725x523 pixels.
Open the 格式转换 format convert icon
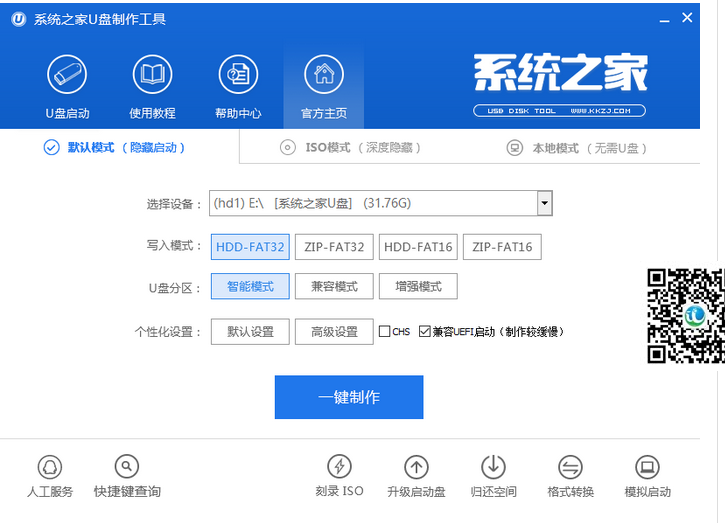pos(570,467)
